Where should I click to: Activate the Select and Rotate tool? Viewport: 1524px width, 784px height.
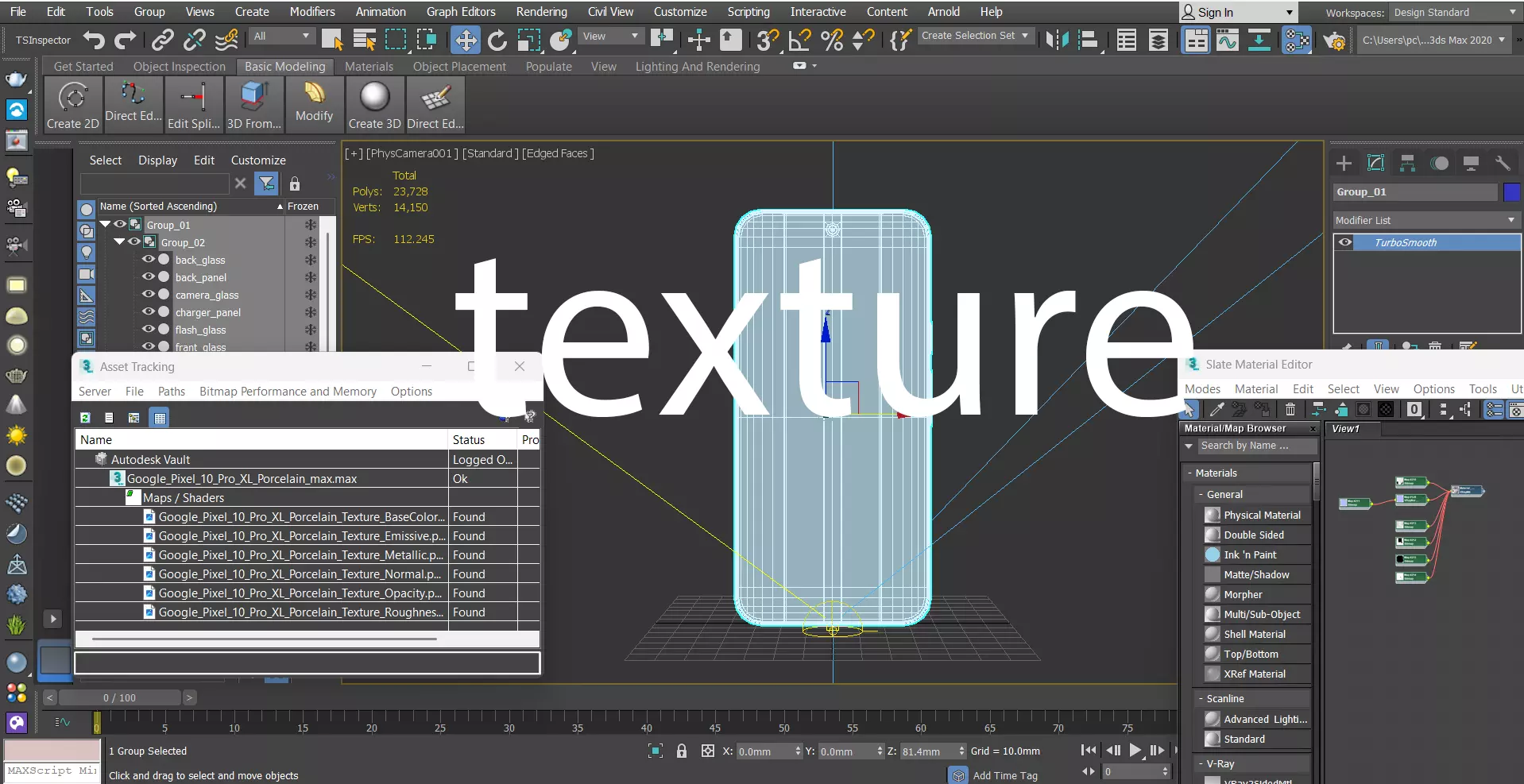497,40
